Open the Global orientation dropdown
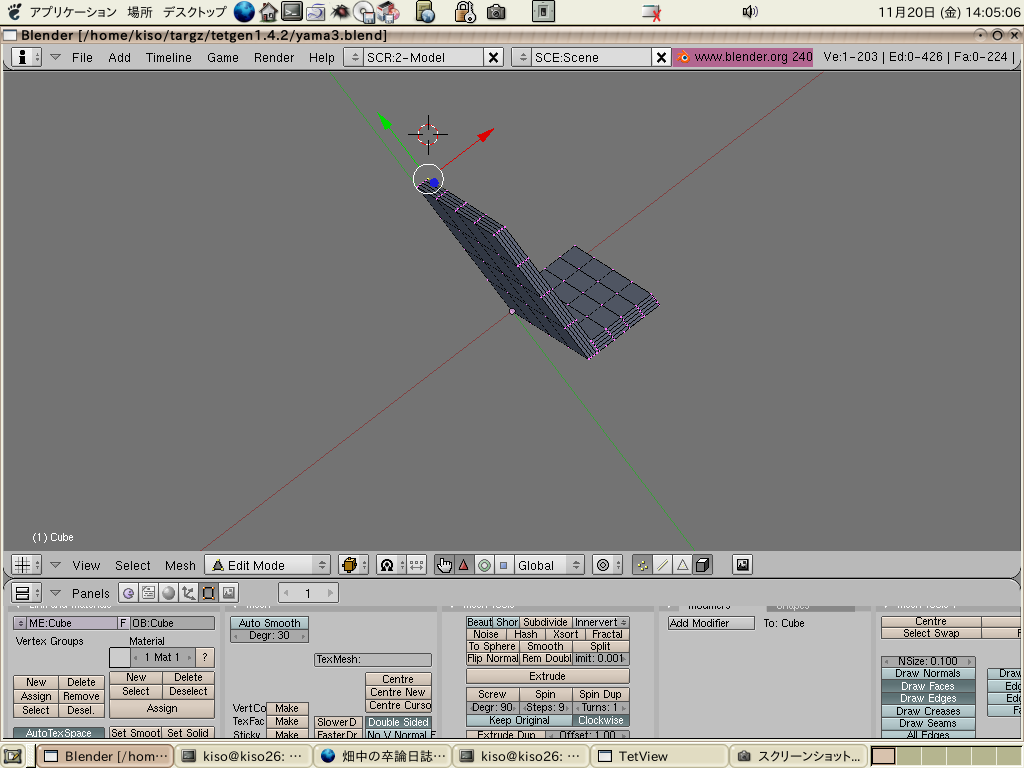This screenshot has height=768, width=1024. coord(547,565)
